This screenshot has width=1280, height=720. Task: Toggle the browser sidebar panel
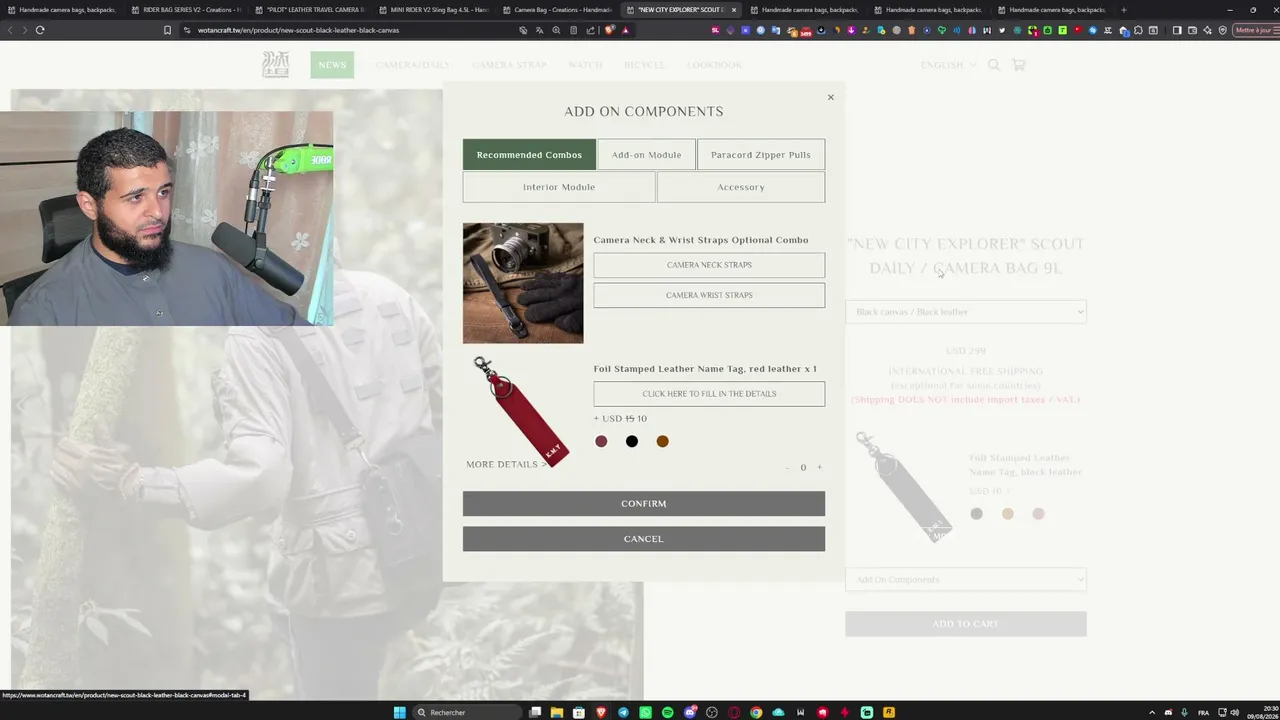tap(1177, 30)
